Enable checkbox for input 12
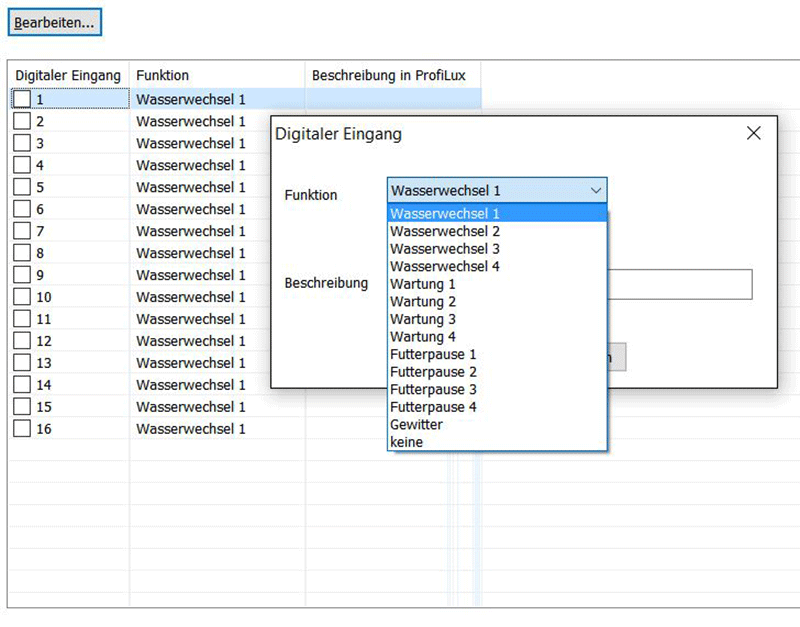Image resolution: width=800 pixels, height=627 pixels. [x=23, y=341]
